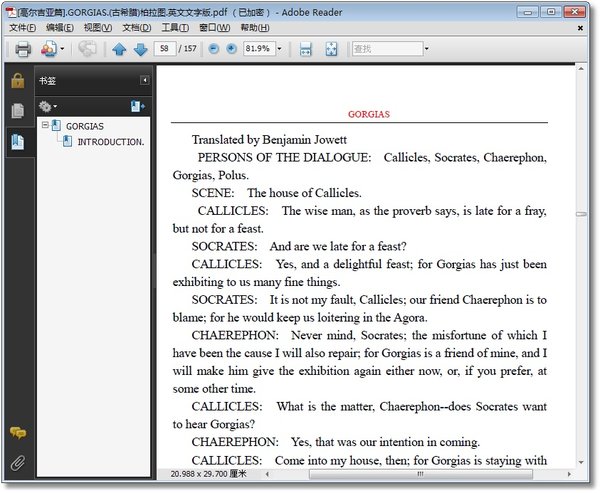Open the 视图(V) menu
The width and height of the screenshot is (600, 493).
point(97,28)
